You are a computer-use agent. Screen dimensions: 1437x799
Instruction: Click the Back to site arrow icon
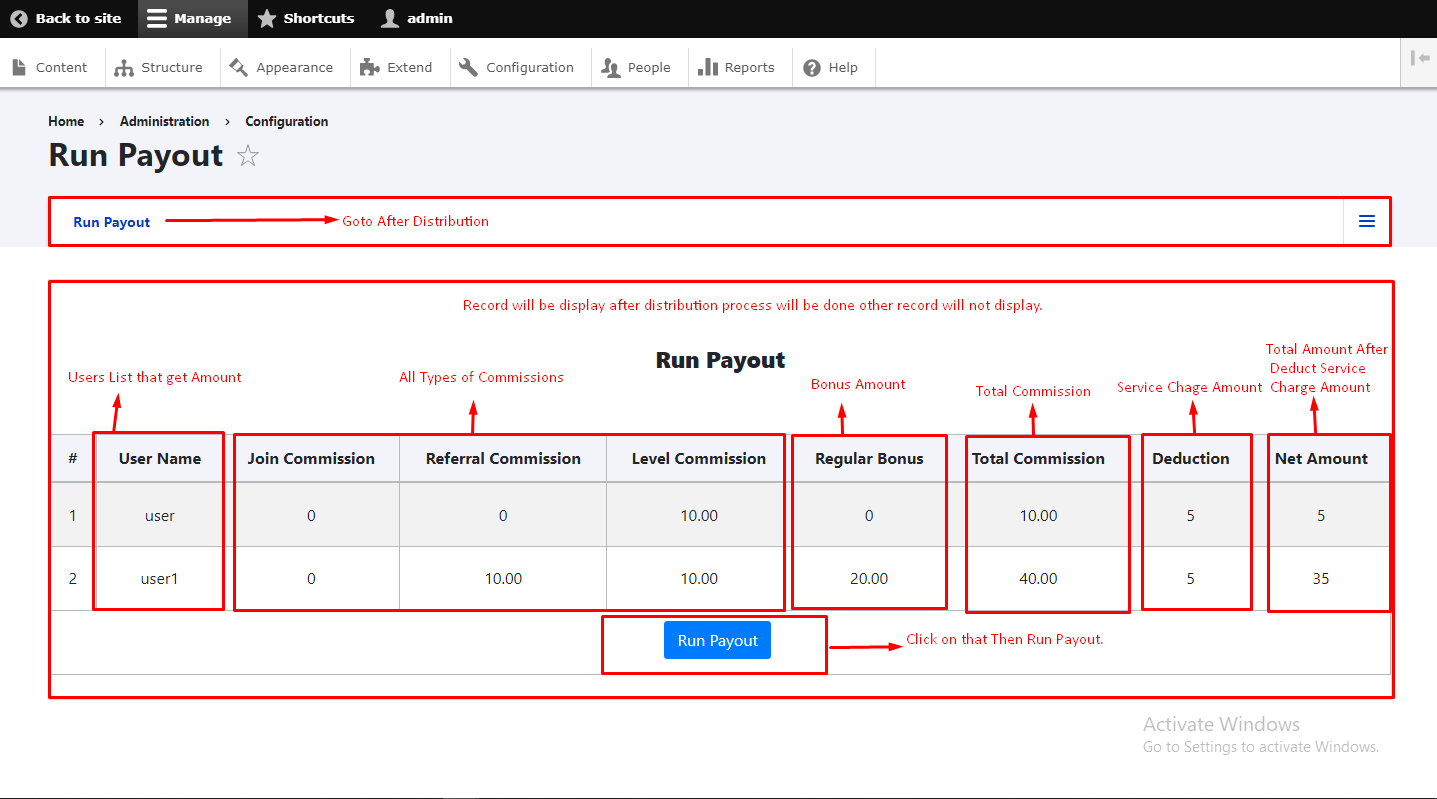(19, 18)
